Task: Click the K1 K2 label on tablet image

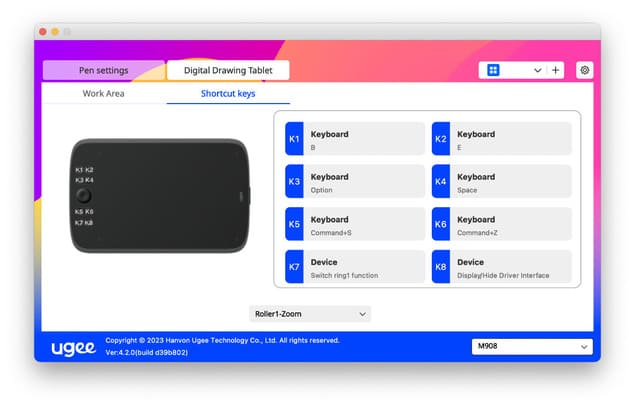Action: tap(84, 170)
